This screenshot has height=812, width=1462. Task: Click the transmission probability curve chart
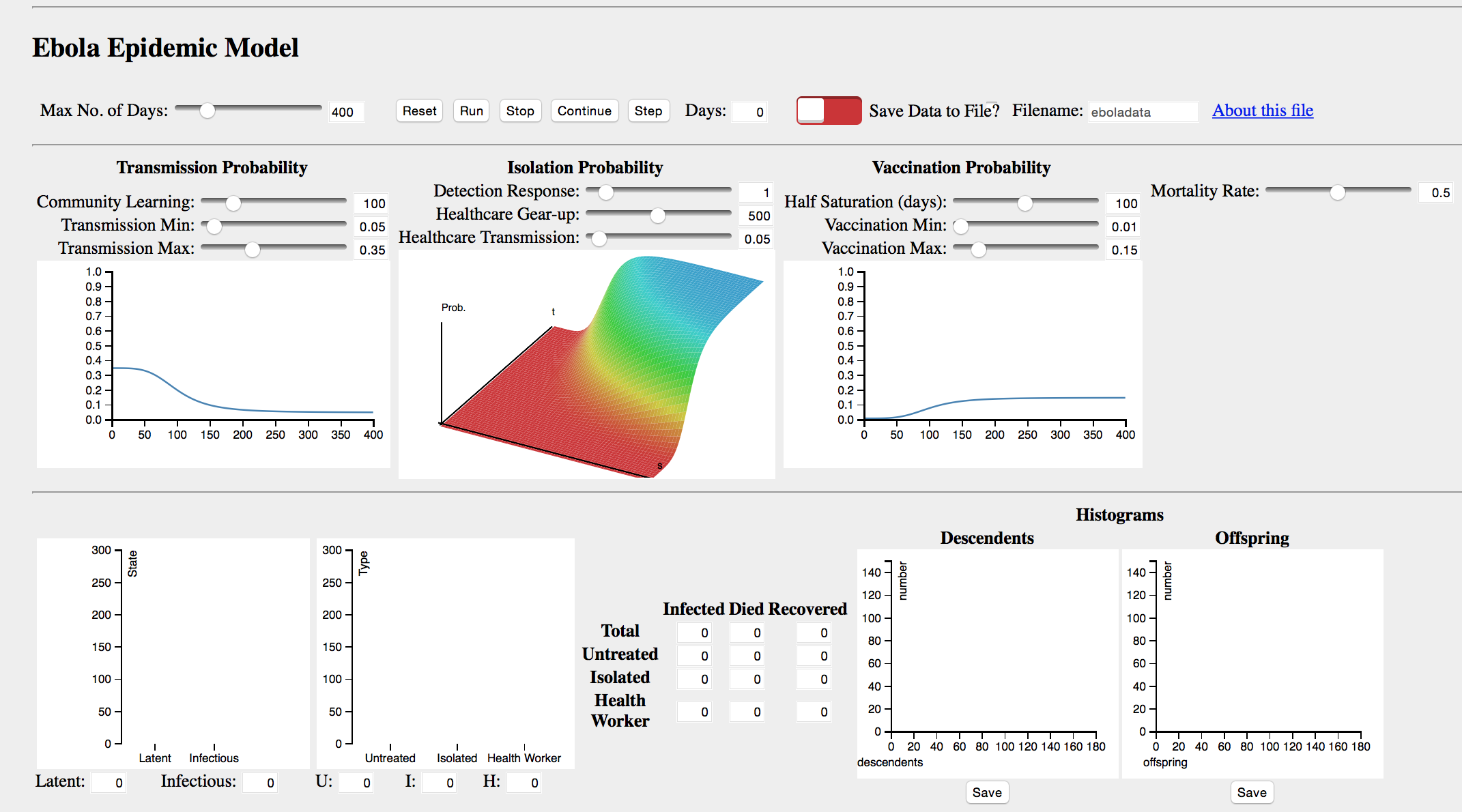(214, 364)
